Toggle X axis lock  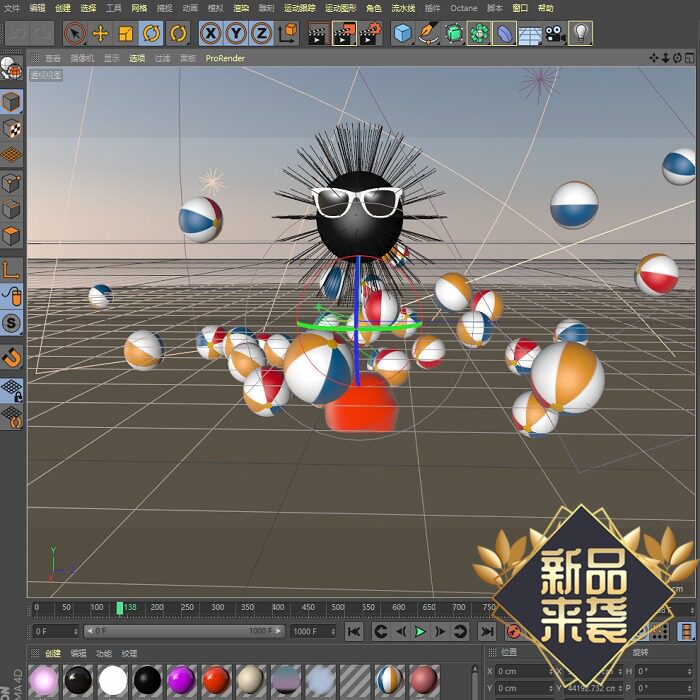[x=211, y=33]
